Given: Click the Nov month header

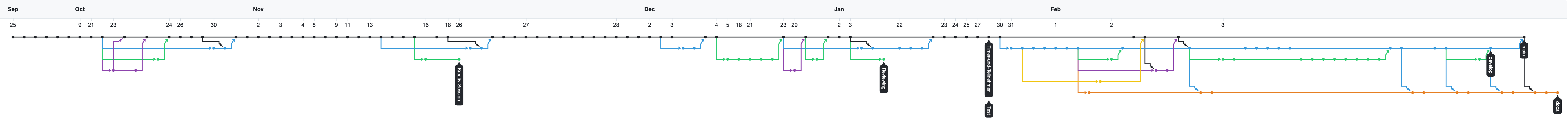Looking at the screenshot, I should (x=258, y=9).
